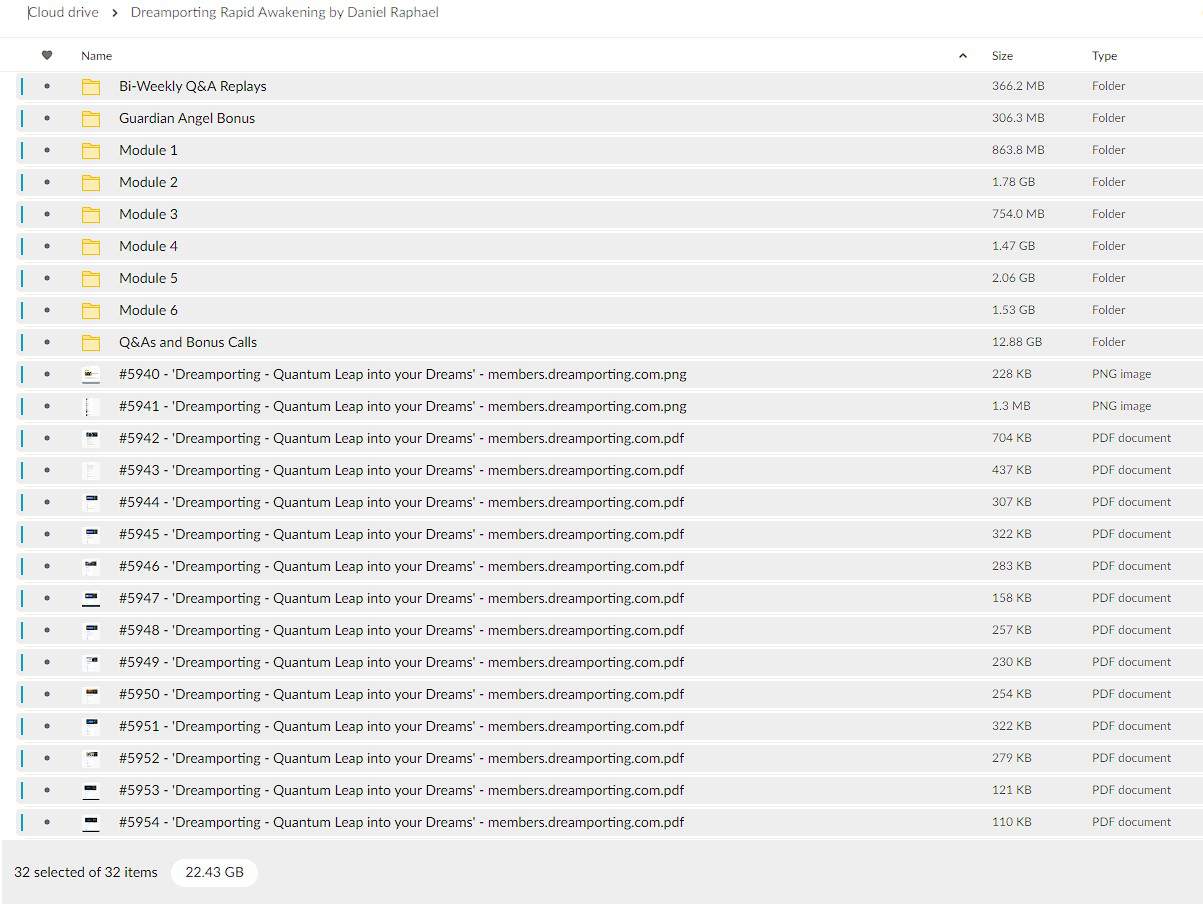Click the breadcrumb chevron after Cloud drive
Viewport: 1203px width, 904px height.
click(115, 13)
